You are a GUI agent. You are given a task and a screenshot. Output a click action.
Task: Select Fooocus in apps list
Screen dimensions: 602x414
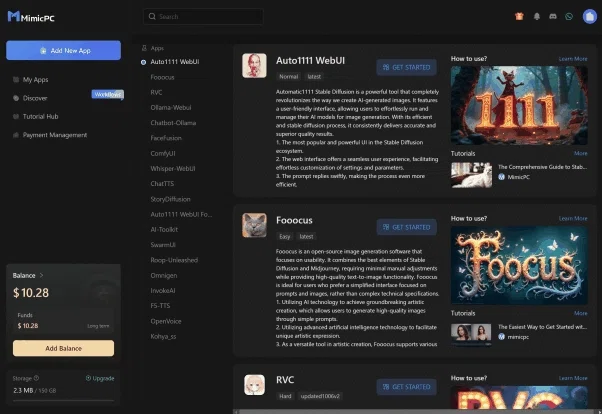click(x=162, y=77)
